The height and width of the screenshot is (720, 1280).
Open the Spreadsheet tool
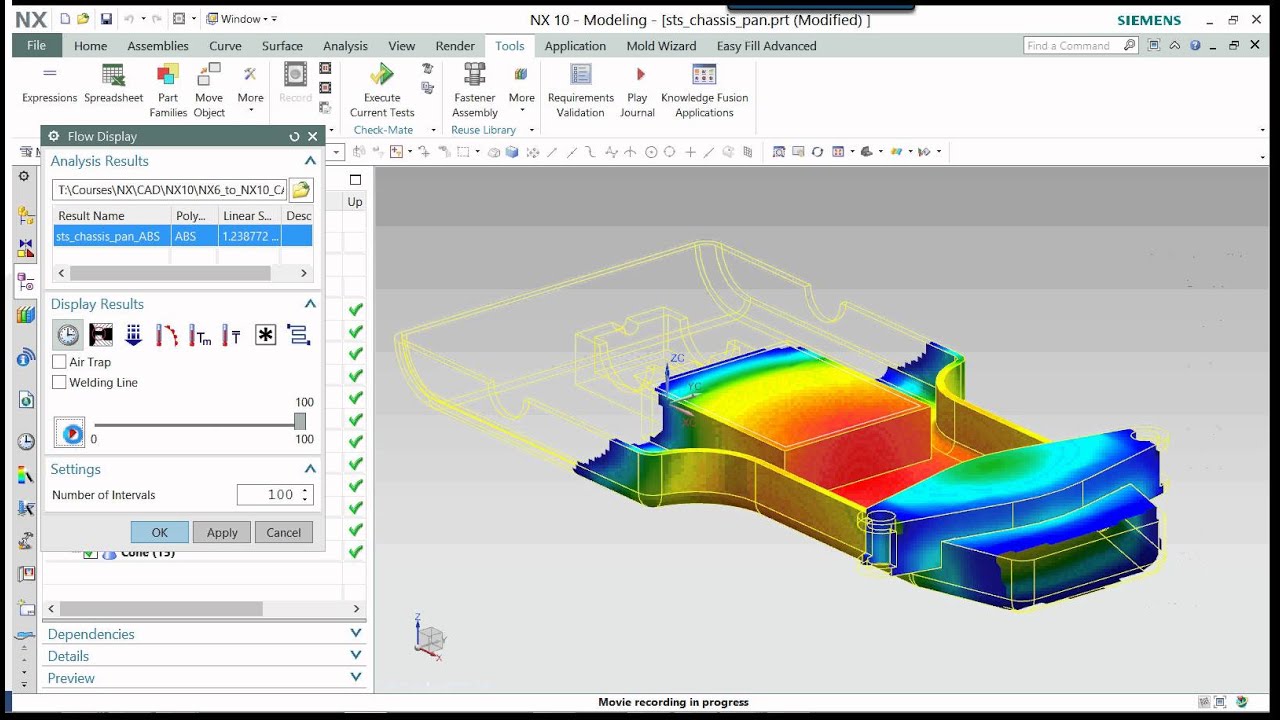113,83
